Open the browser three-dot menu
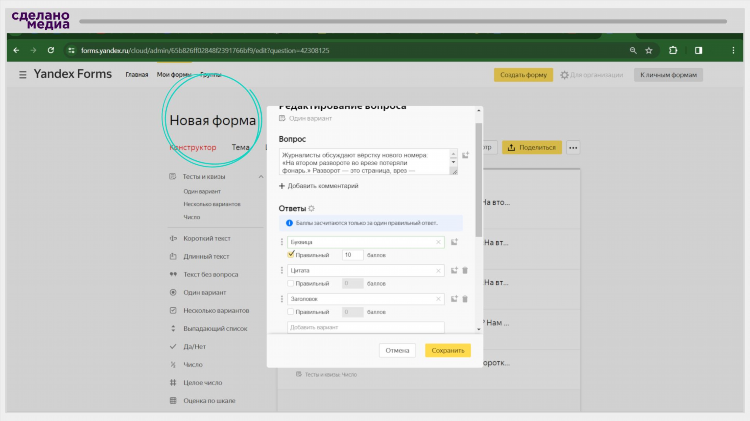This screenshot has height=421, width=750. 733,50
